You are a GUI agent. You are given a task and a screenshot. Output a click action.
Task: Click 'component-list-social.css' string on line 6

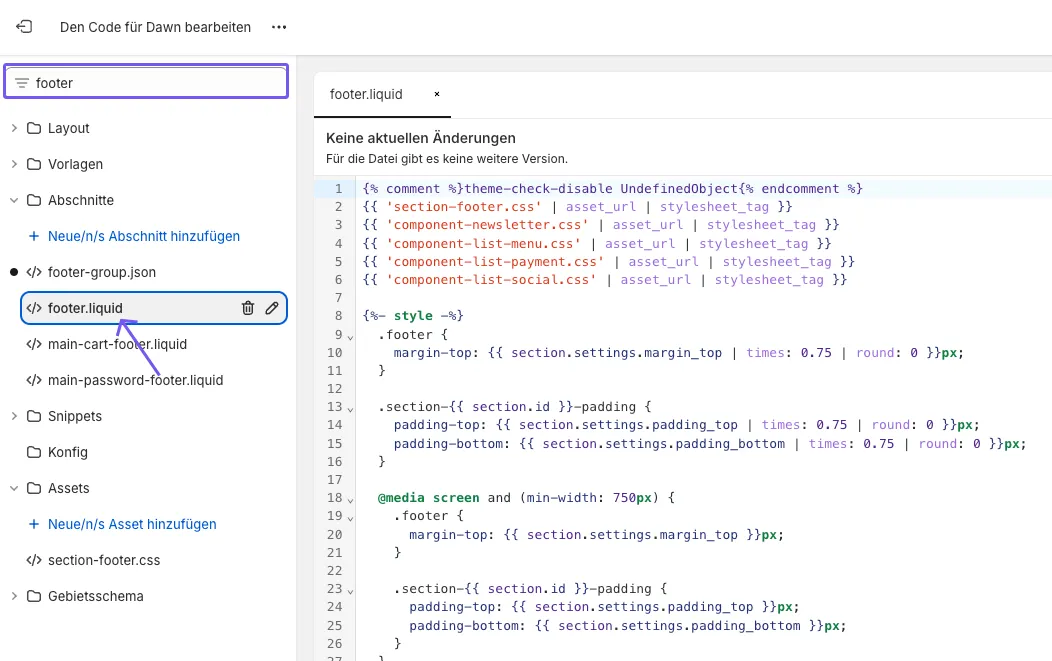[x=491, y=280]
